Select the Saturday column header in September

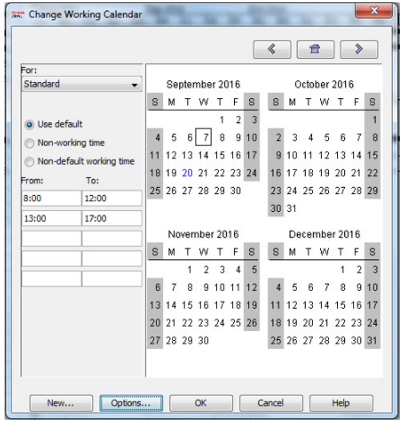[x=252, y=102]
